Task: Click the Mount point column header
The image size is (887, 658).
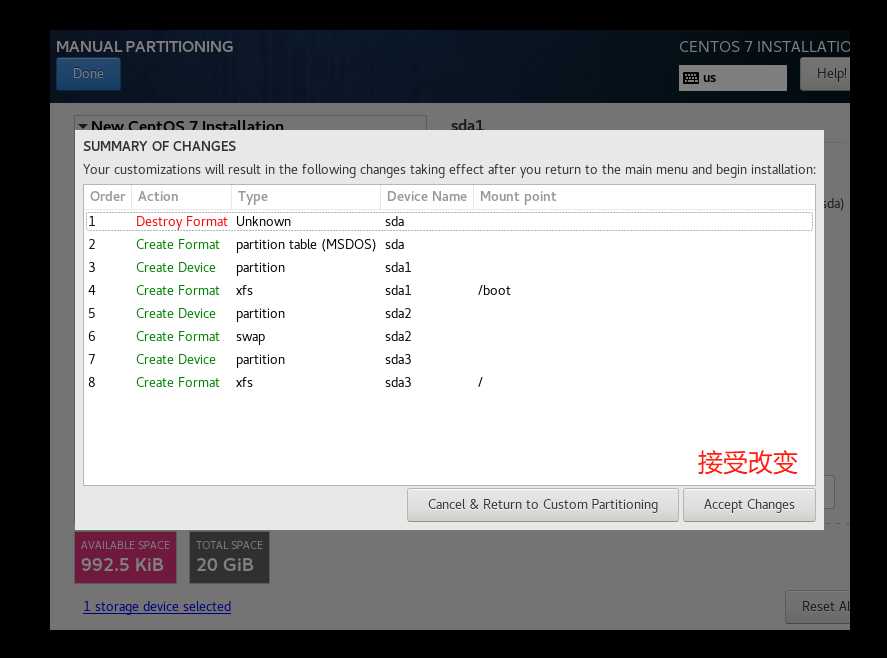Action: point(644,196)
